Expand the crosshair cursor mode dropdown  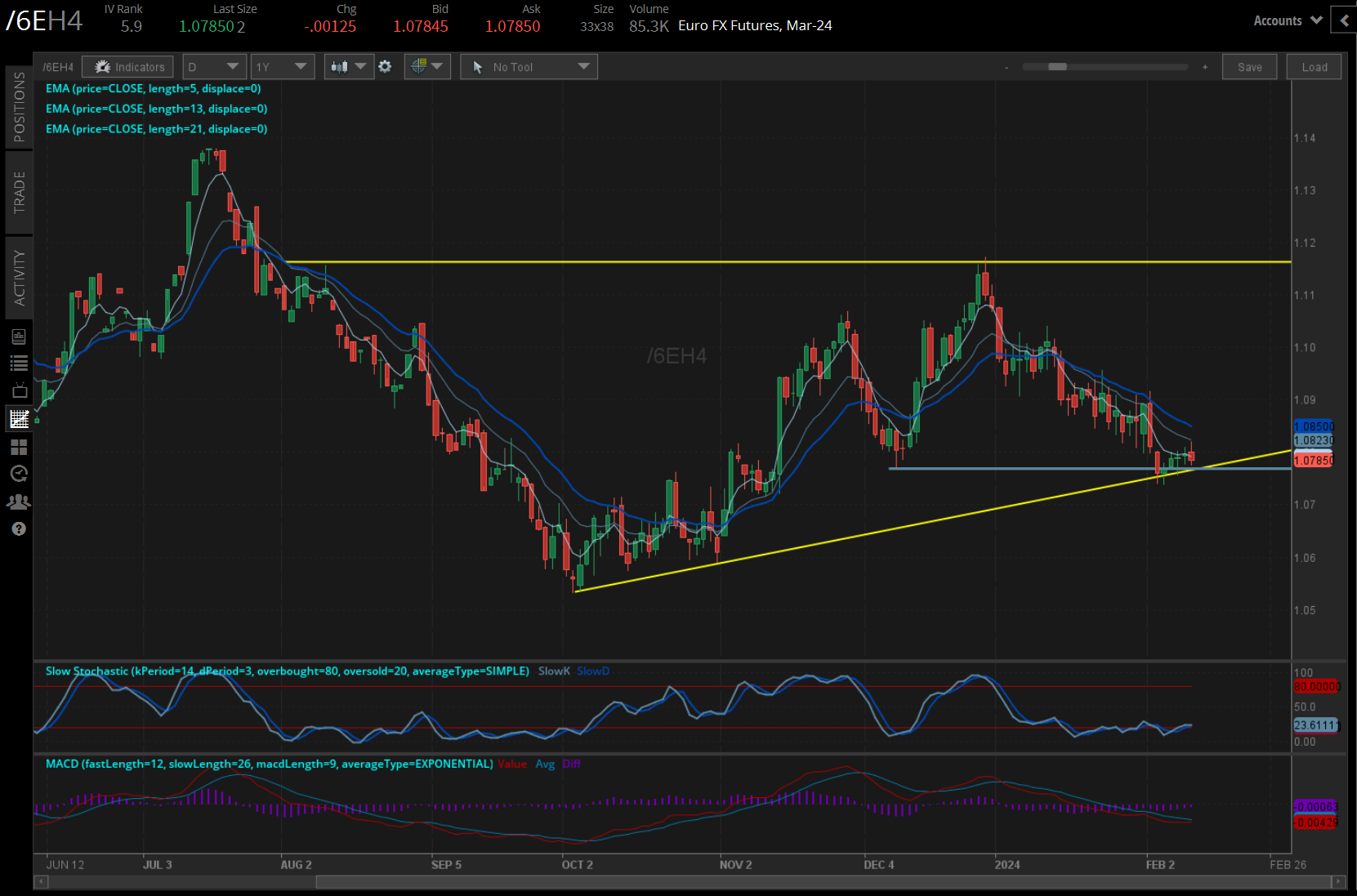(x=427, y=67)
